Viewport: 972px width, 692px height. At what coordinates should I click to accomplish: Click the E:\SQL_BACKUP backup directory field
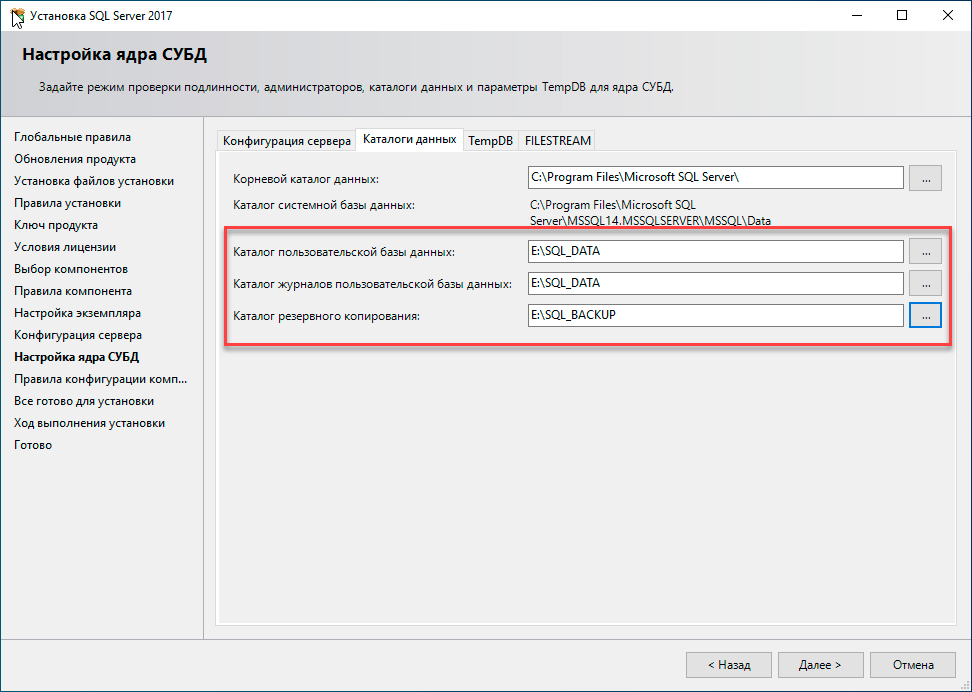point(715,315)
